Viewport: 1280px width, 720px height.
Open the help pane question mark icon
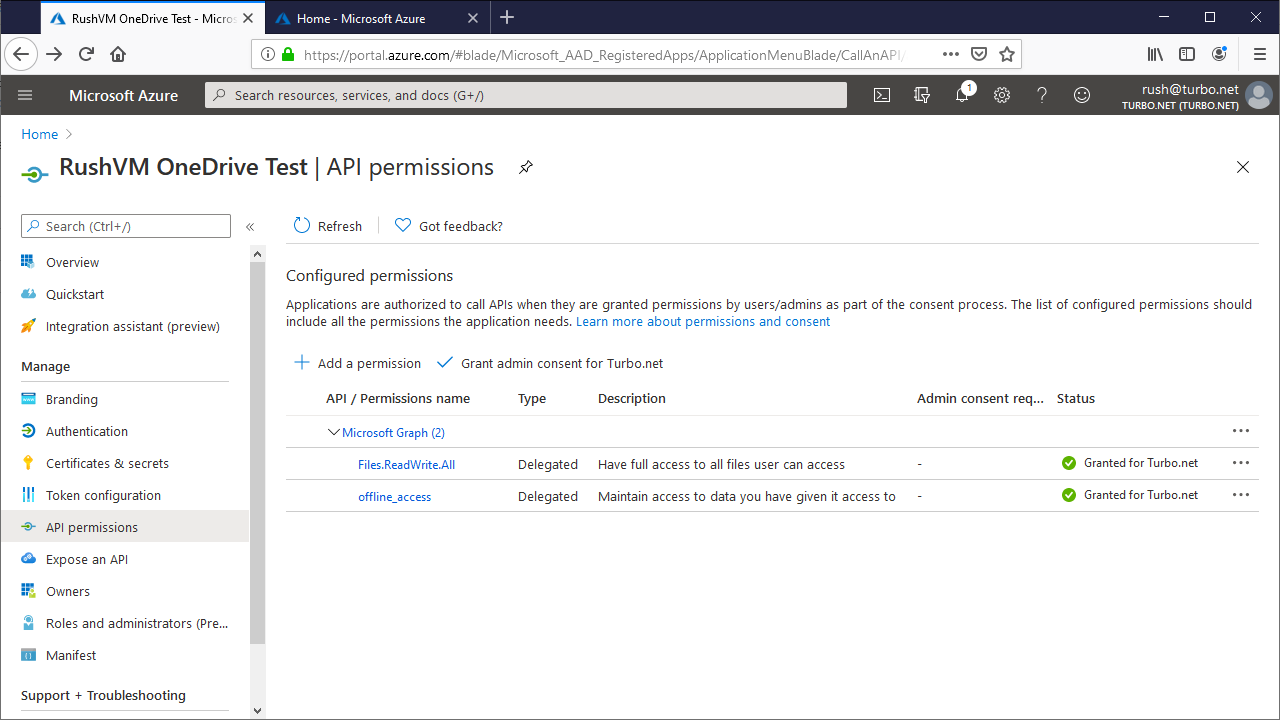pos(1041,94)
